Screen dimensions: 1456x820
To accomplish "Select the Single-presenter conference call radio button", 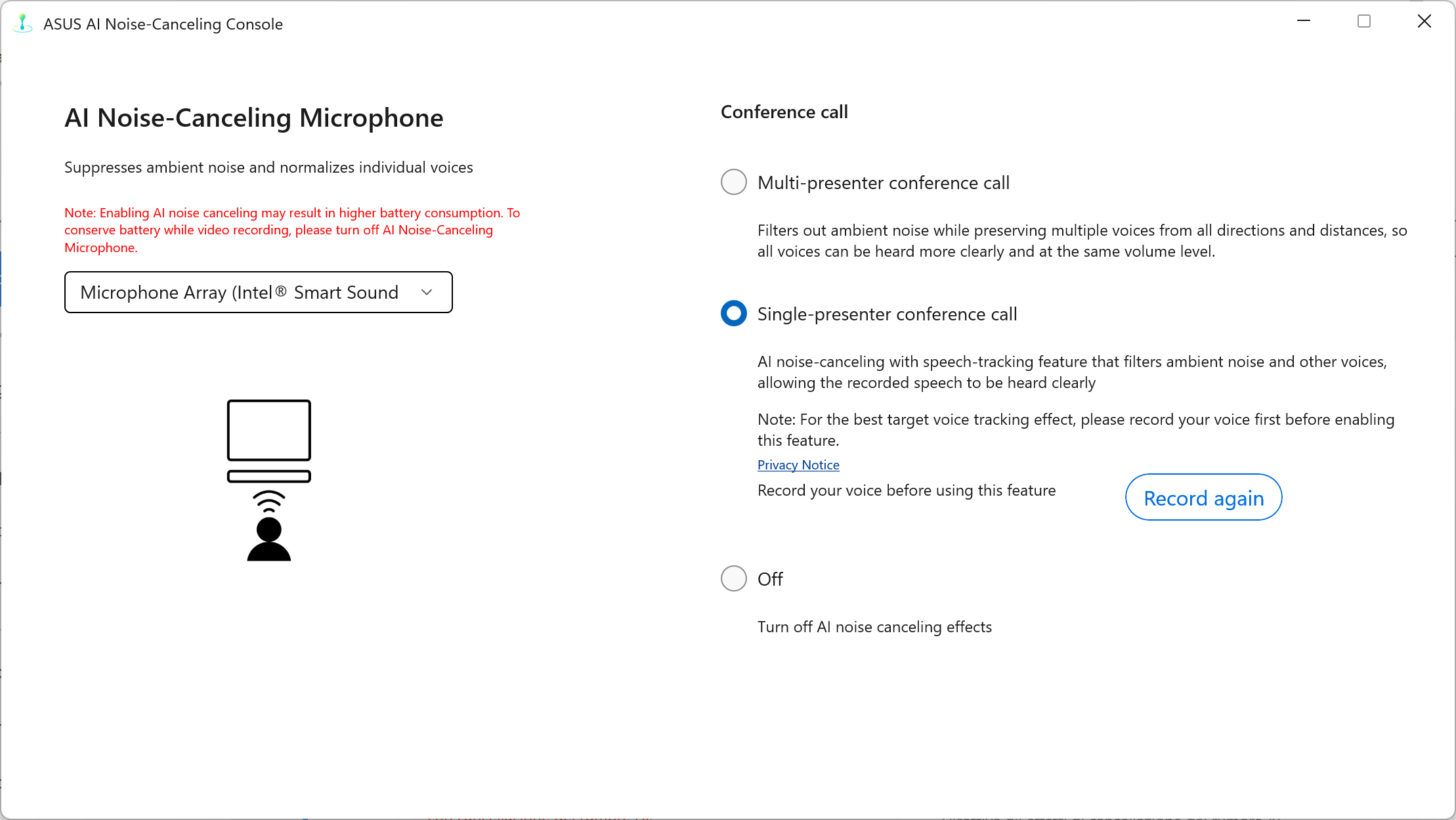I will click(734, 313).
